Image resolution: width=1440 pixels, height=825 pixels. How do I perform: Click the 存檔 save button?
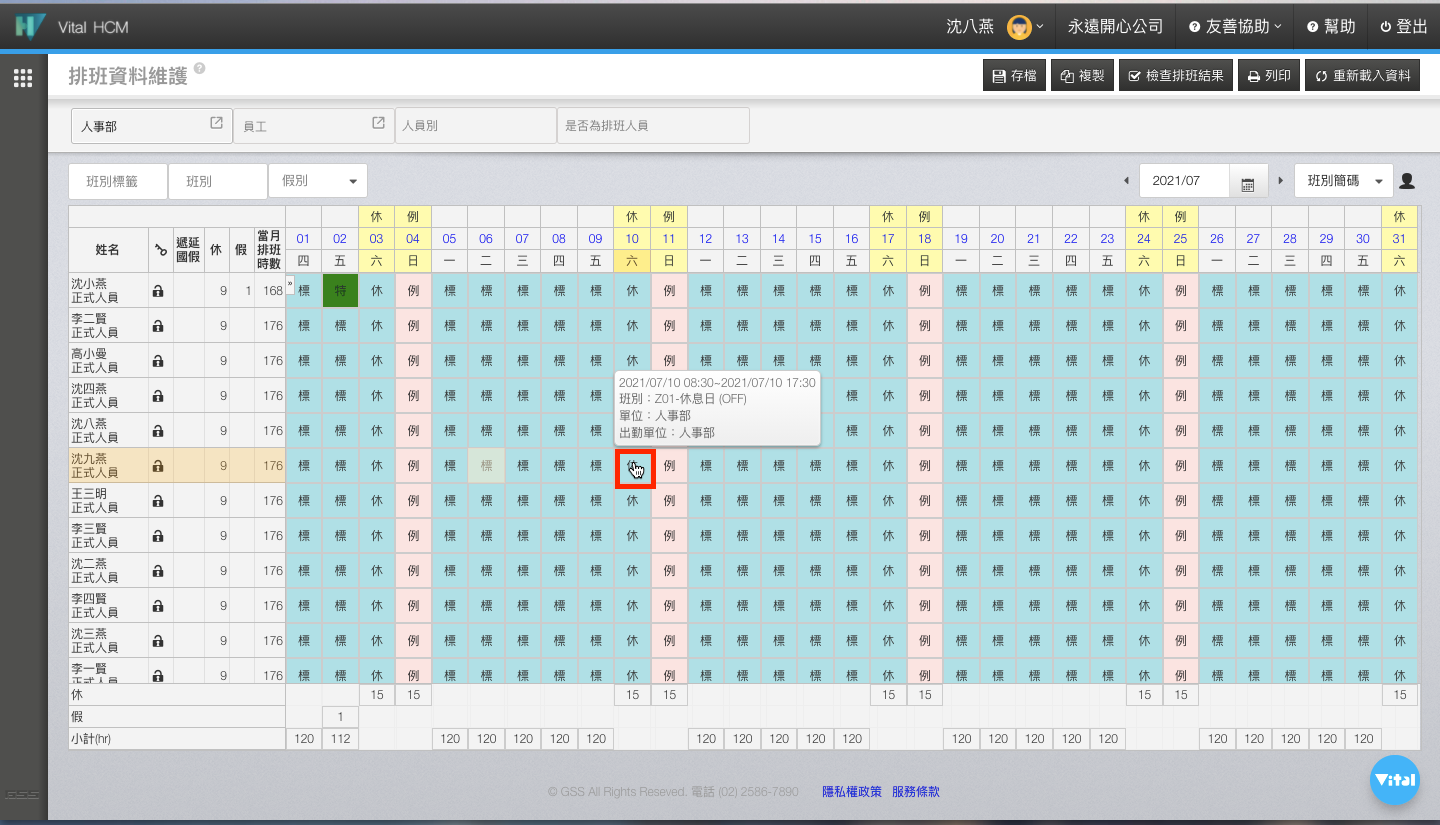click(x=1014, y=76)
